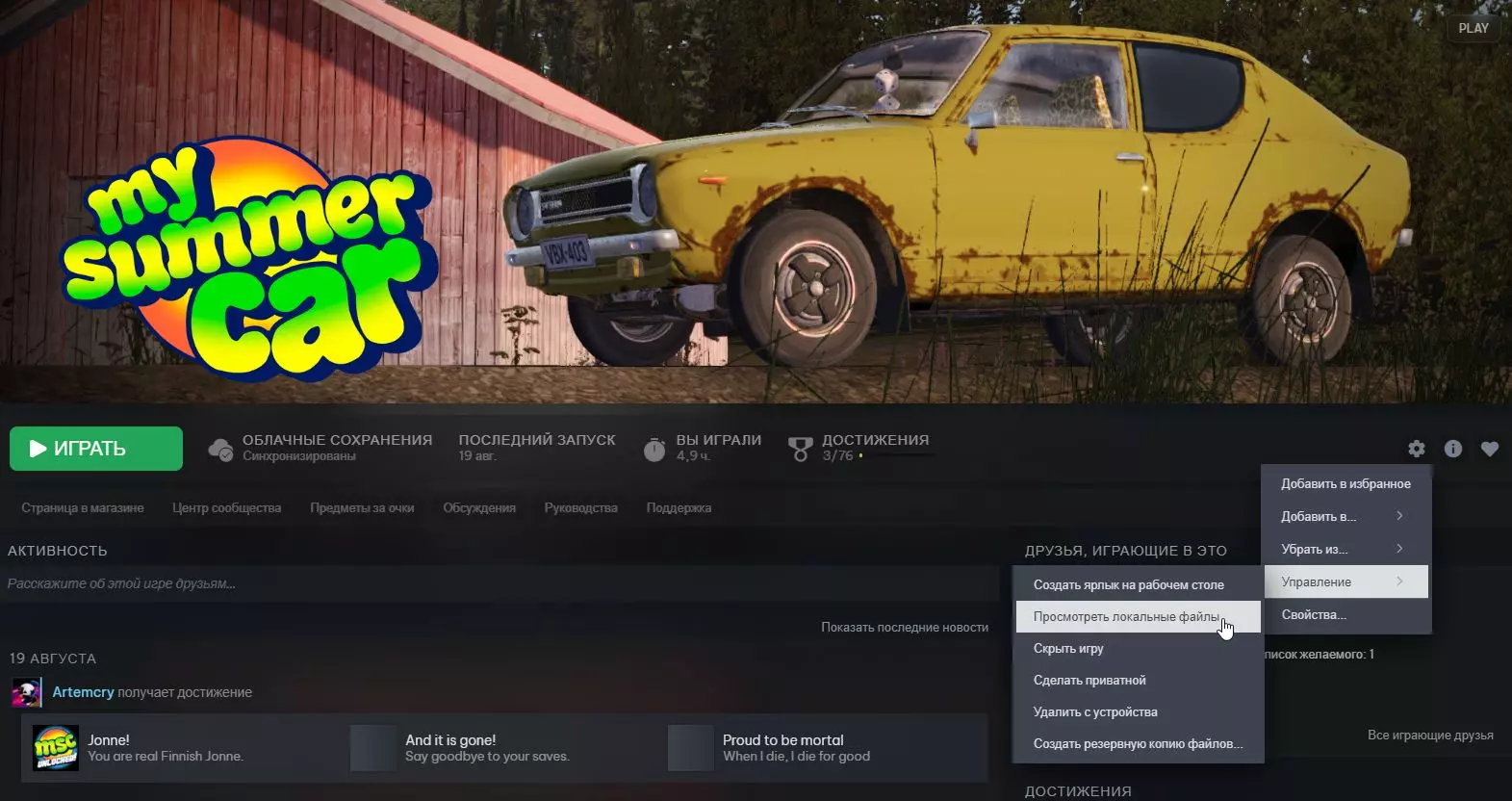The image size is (1512, 801).
Task: Click the ВЫ ИГРАЛИ 4,9 ч. text
Action: click(719, 448)
